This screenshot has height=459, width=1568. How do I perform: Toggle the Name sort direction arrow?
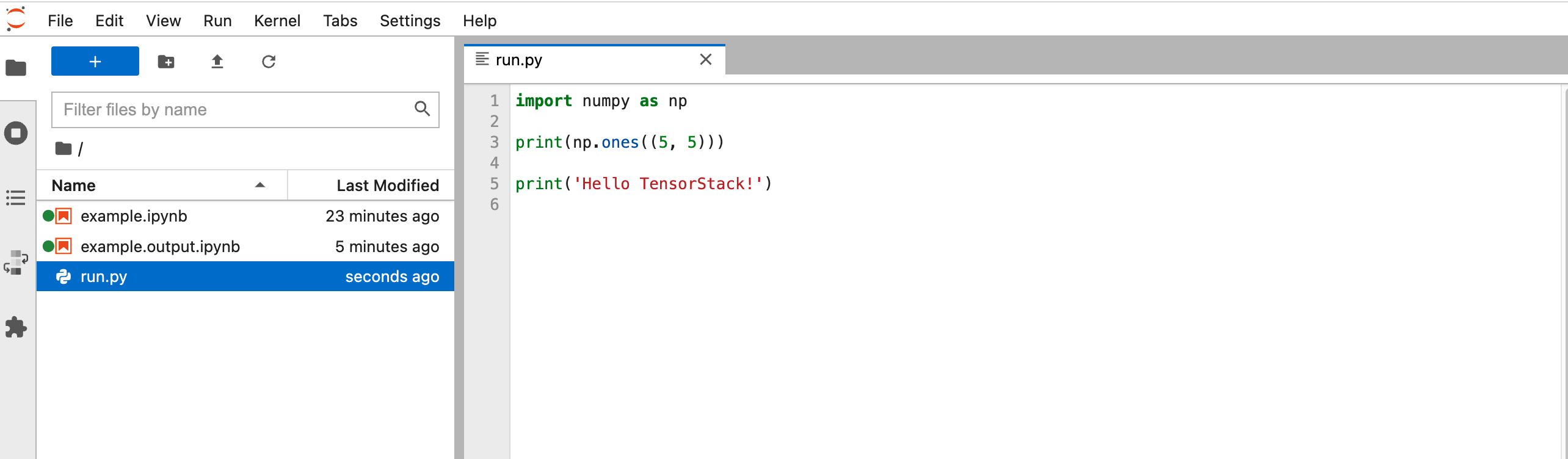260,185
